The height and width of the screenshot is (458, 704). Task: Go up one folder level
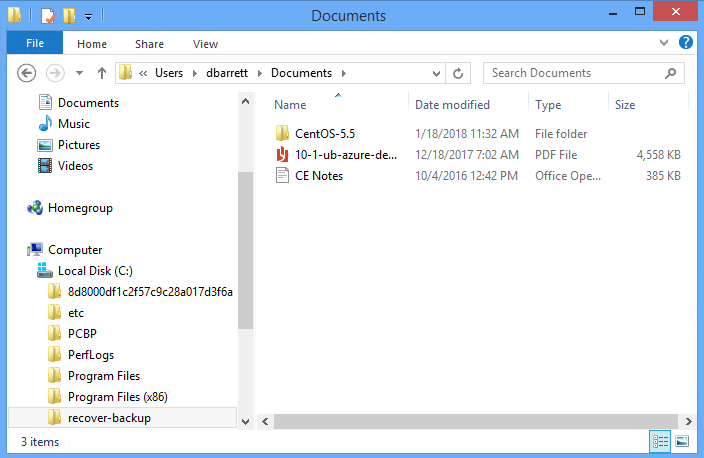point(102,73)
